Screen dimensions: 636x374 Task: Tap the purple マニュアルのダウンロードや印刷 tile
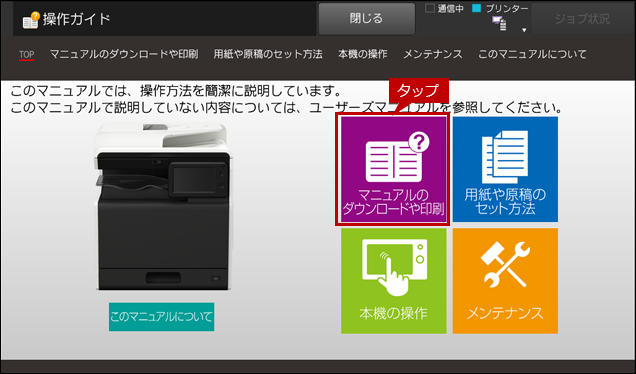click(x=393, y=169)
